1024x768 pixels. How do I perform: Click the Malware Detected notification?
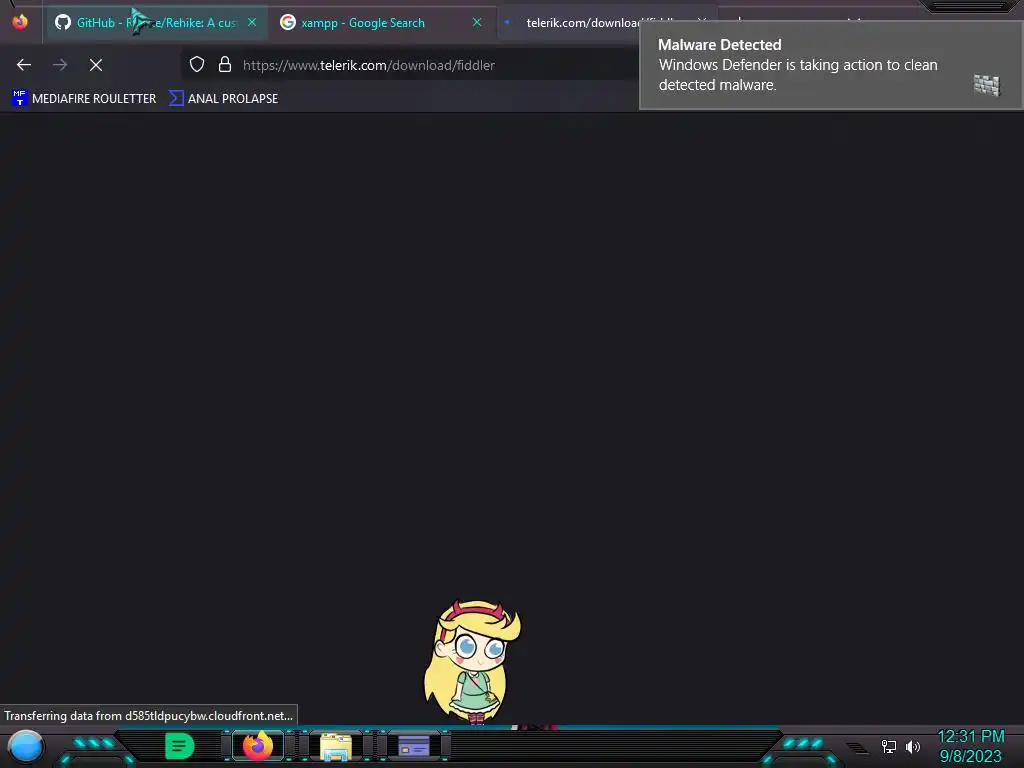click(x=830, y=65)
